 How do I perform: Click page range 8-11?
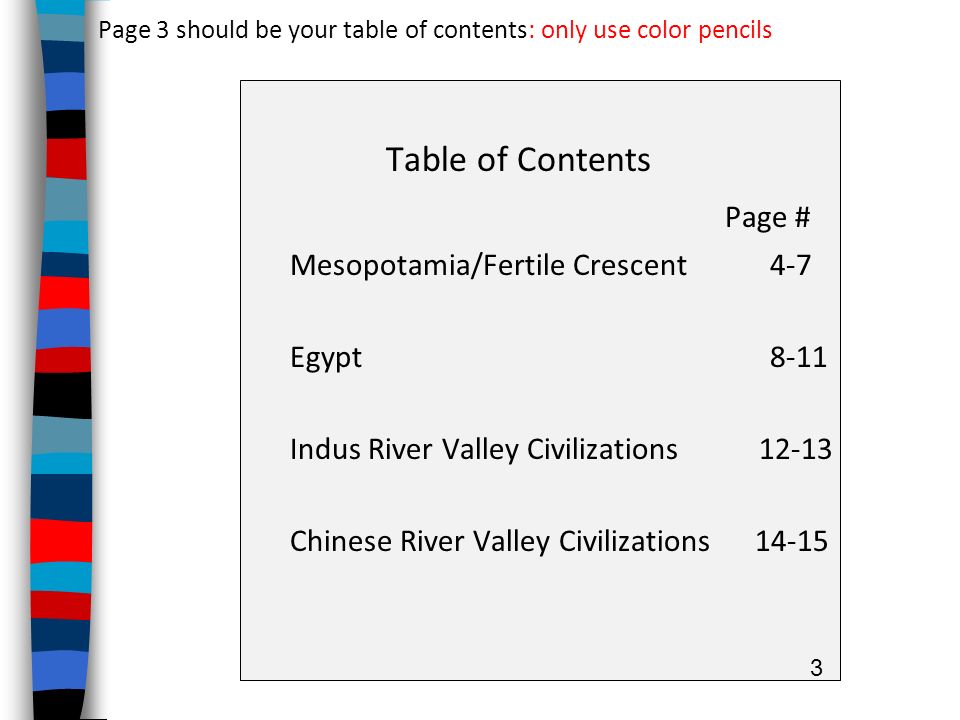pos(798,358)
